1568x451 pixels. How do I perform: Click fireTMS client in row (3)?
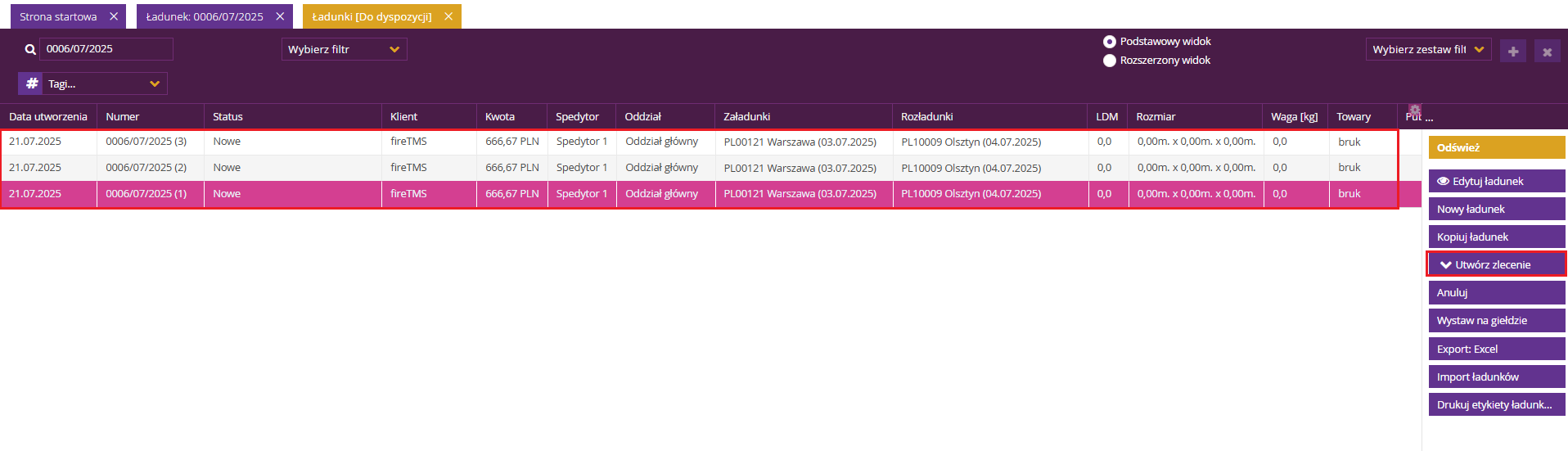pos(408,142)
